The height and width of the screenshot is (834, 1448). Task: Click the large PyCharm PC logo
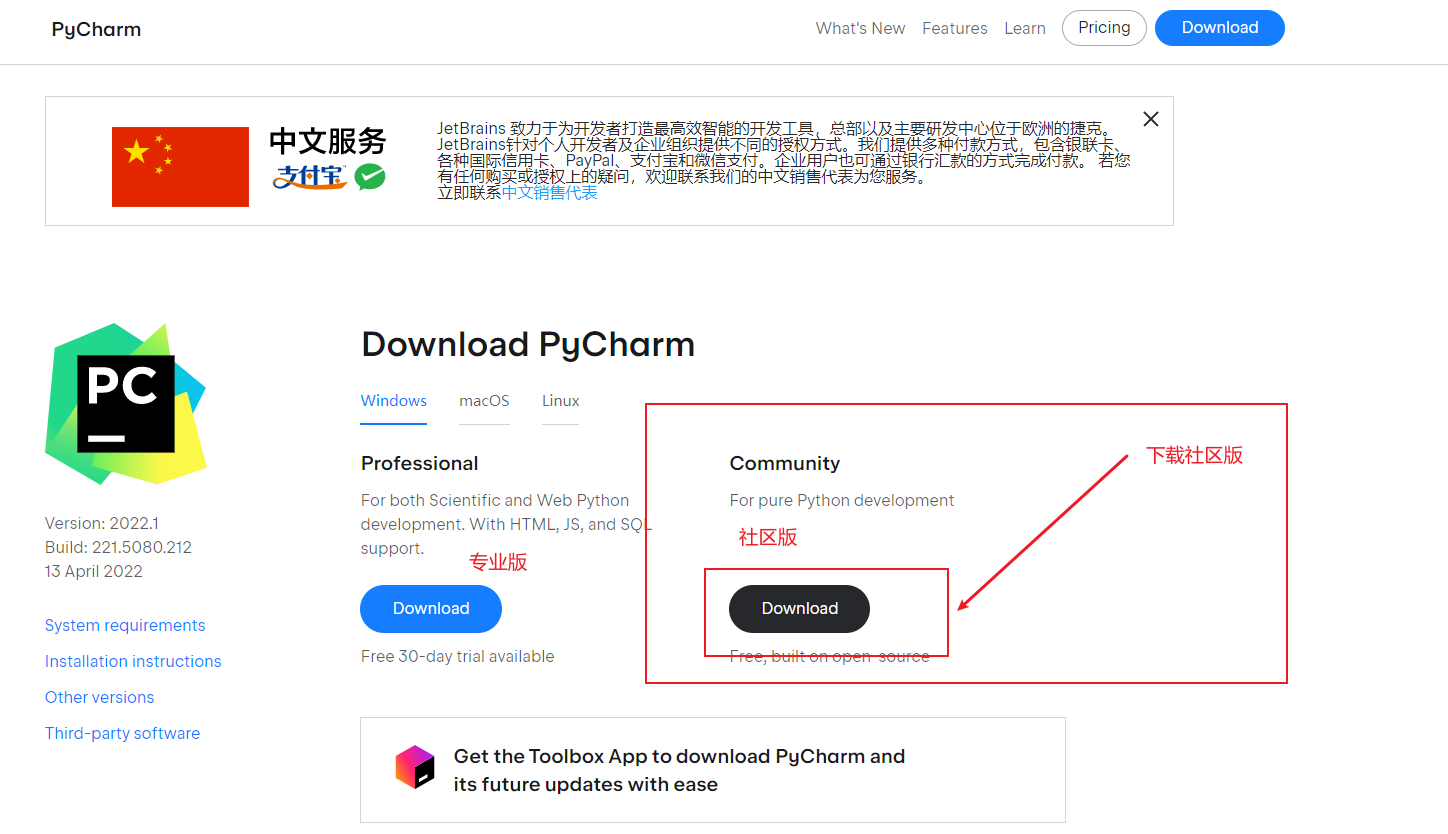pos(126,404)
